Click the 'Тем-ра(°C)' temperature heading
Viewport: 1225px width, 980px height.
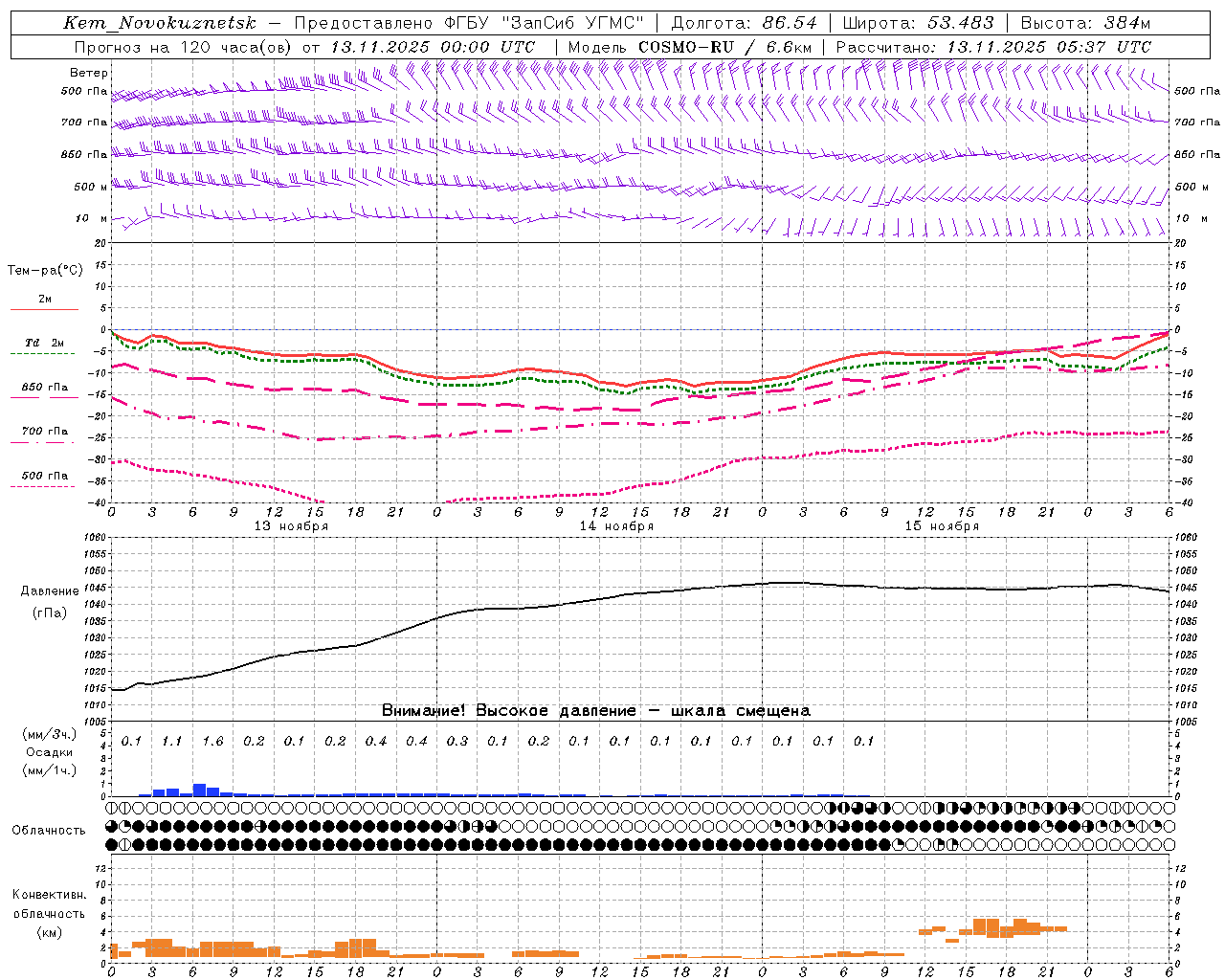(45, 271)
